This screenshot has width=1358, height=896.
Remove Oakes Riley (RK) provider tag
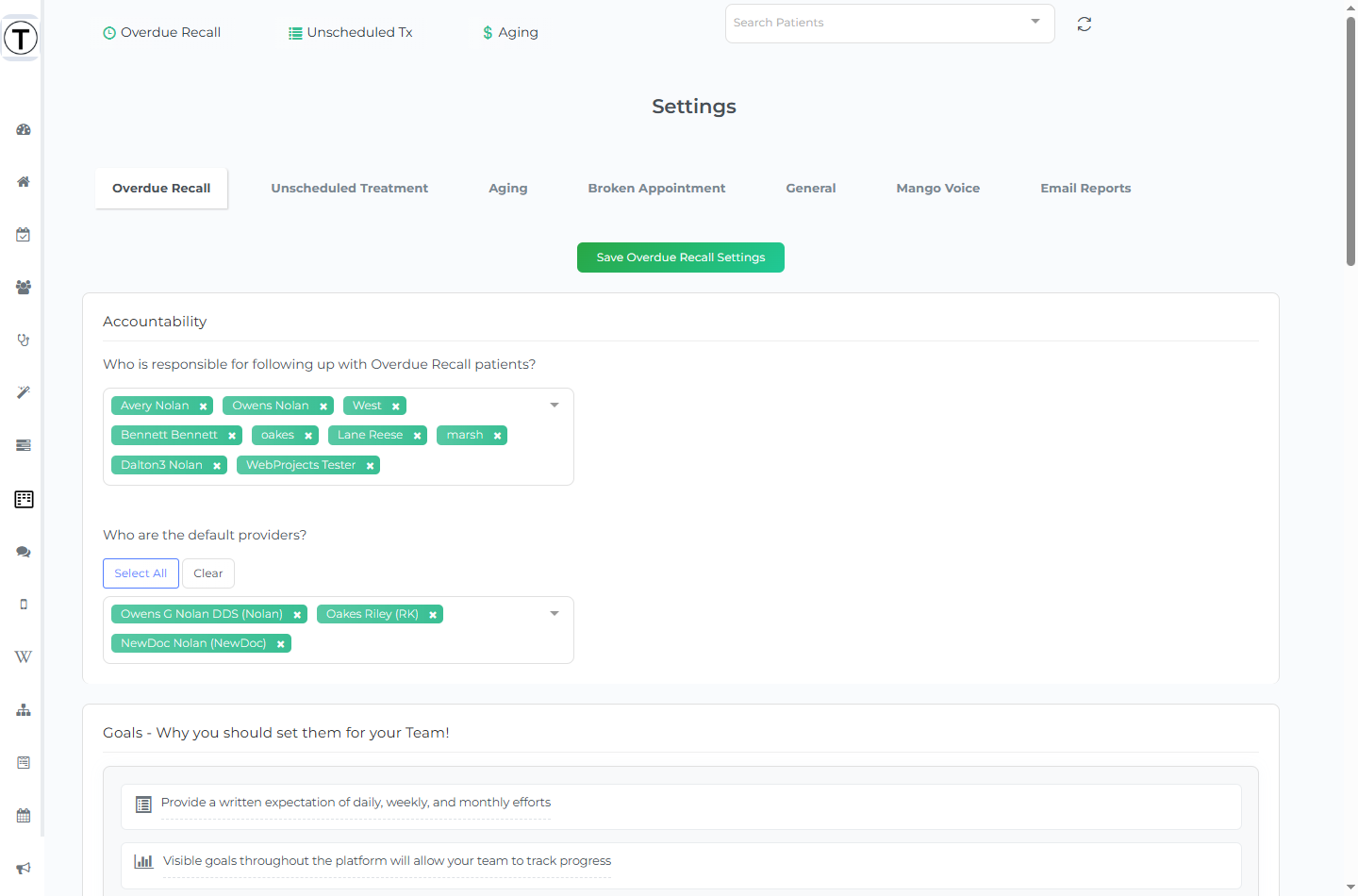click(x=433, y=615)
